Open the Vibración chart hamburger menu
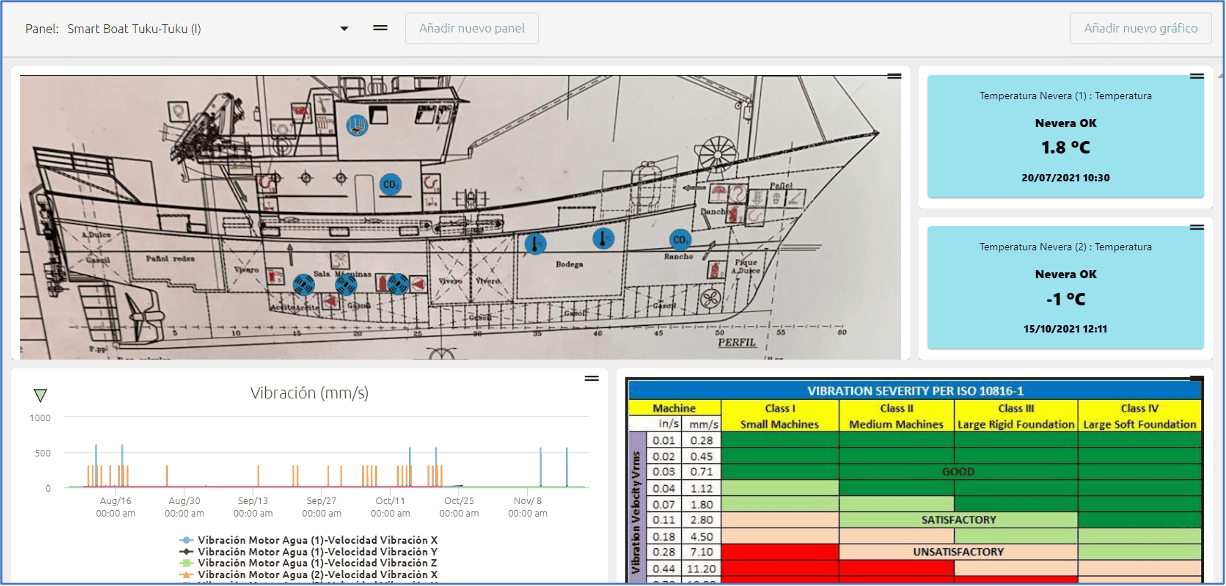1226x586 pixels. coord(592,378)
